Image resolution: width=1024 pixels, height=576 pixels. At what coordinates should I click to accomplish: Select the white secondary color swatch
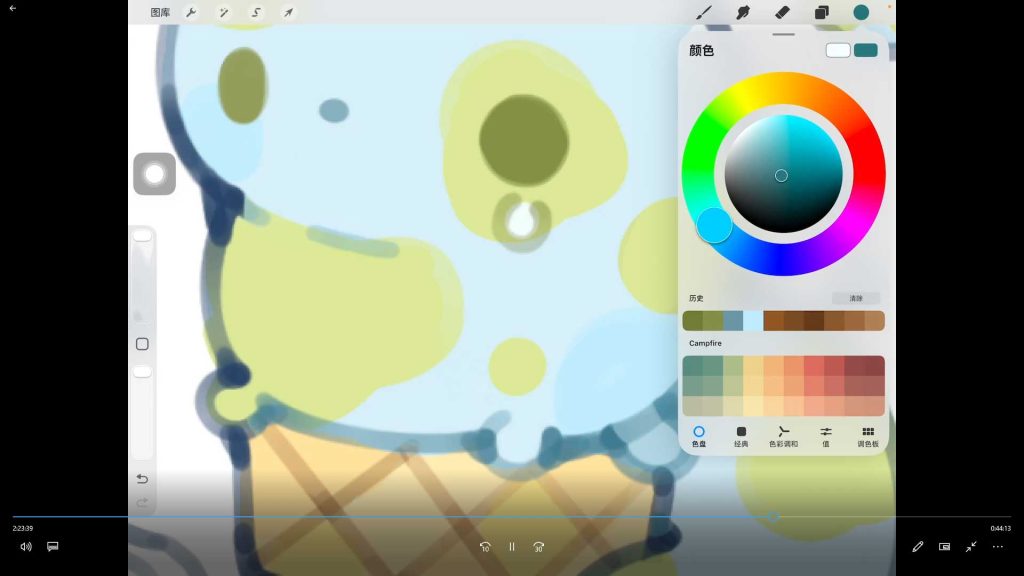(x=838, y=50)
